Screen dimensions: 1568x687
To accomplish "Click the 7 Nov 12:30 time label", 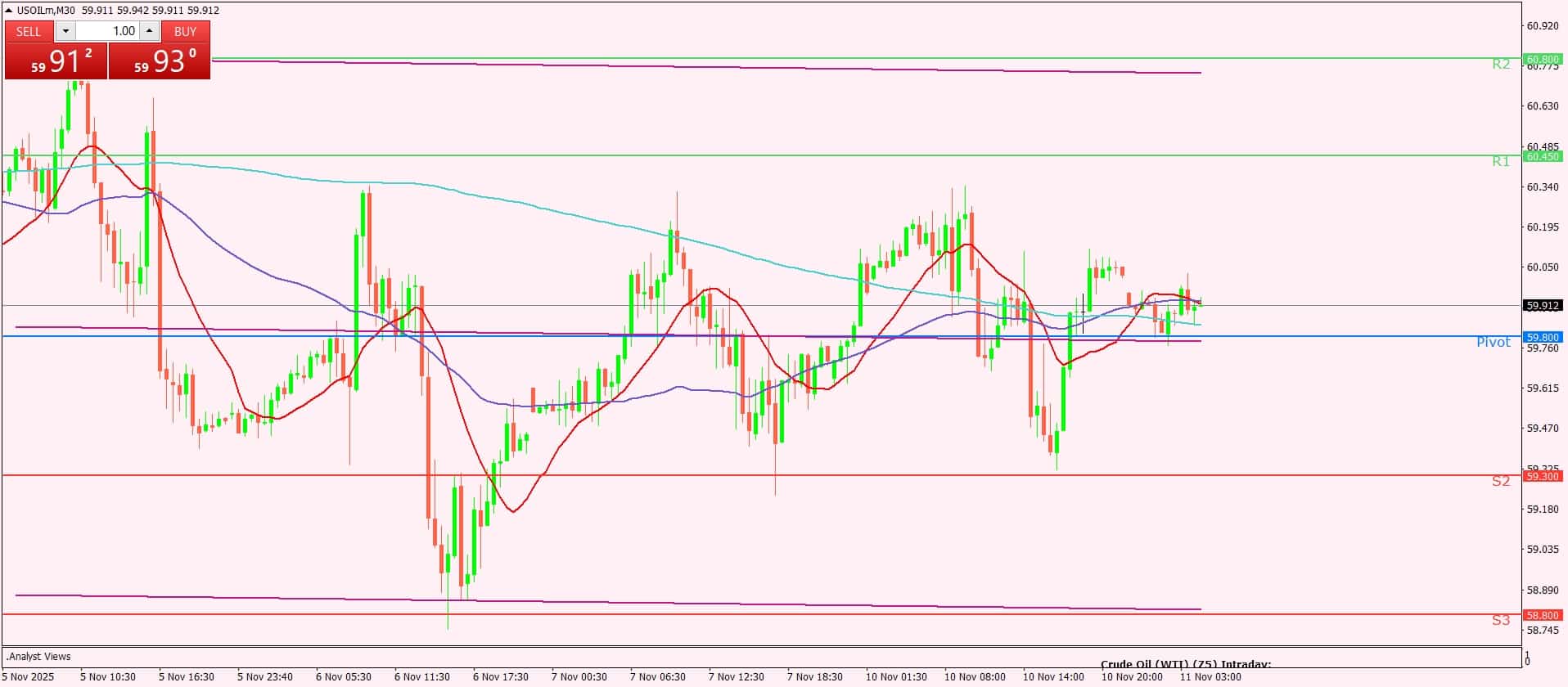I will pos(737,677).
